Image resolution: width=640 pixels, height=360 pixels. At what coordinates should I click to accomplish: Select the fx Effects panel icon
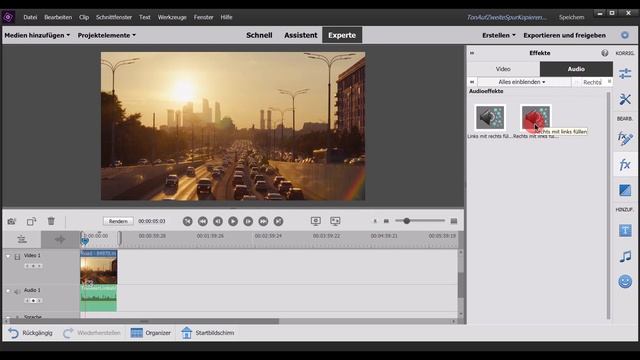tap(625, 165)
